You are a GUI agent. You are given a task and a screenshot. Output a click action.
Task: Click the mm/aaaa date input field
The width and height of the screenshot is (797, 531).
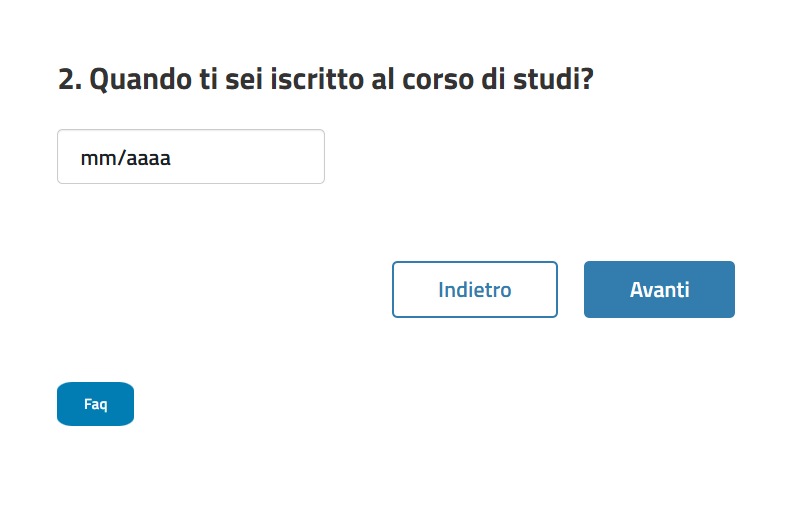click(190, 157)
